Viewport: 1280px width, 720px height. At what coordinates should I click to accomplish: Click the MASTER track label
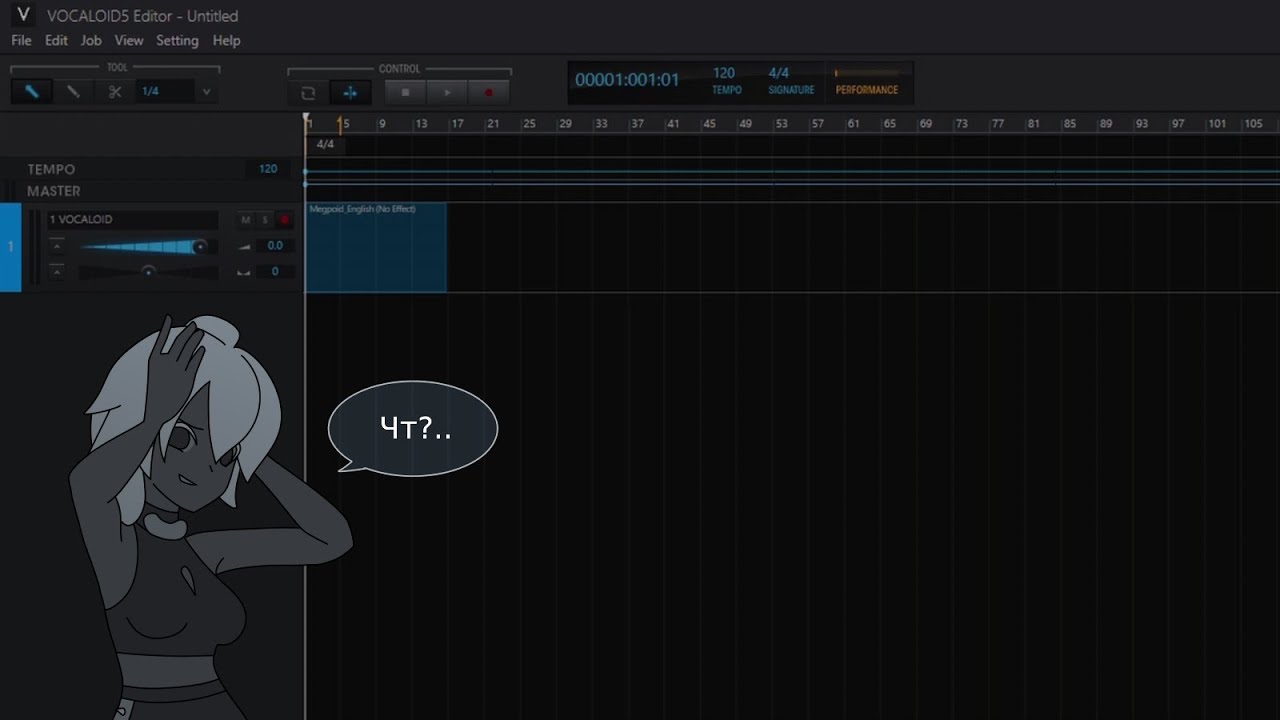[54, 191]
